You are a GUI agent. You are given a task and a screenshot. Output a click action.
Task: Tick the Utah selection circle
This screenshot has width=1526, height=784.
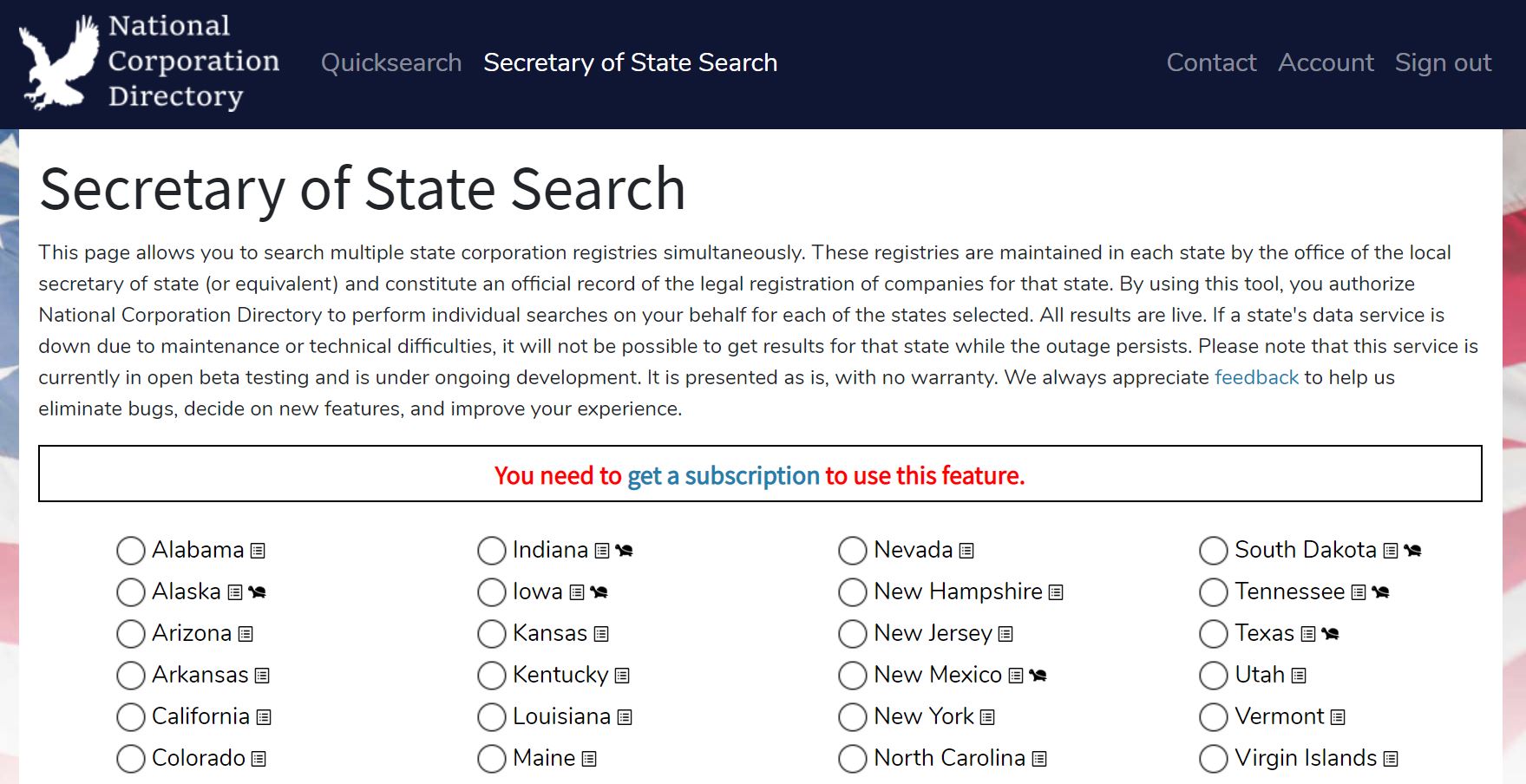tap(1214, 676)
